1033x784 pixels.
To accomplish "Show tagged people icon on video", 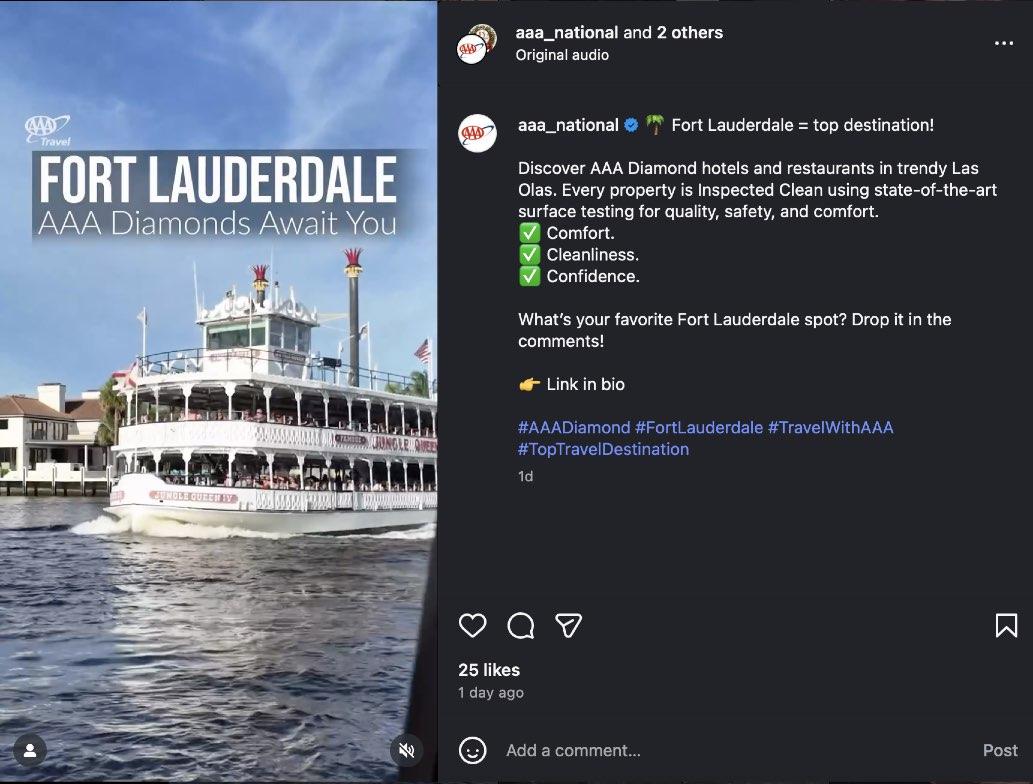I will (x=30, y=750).
